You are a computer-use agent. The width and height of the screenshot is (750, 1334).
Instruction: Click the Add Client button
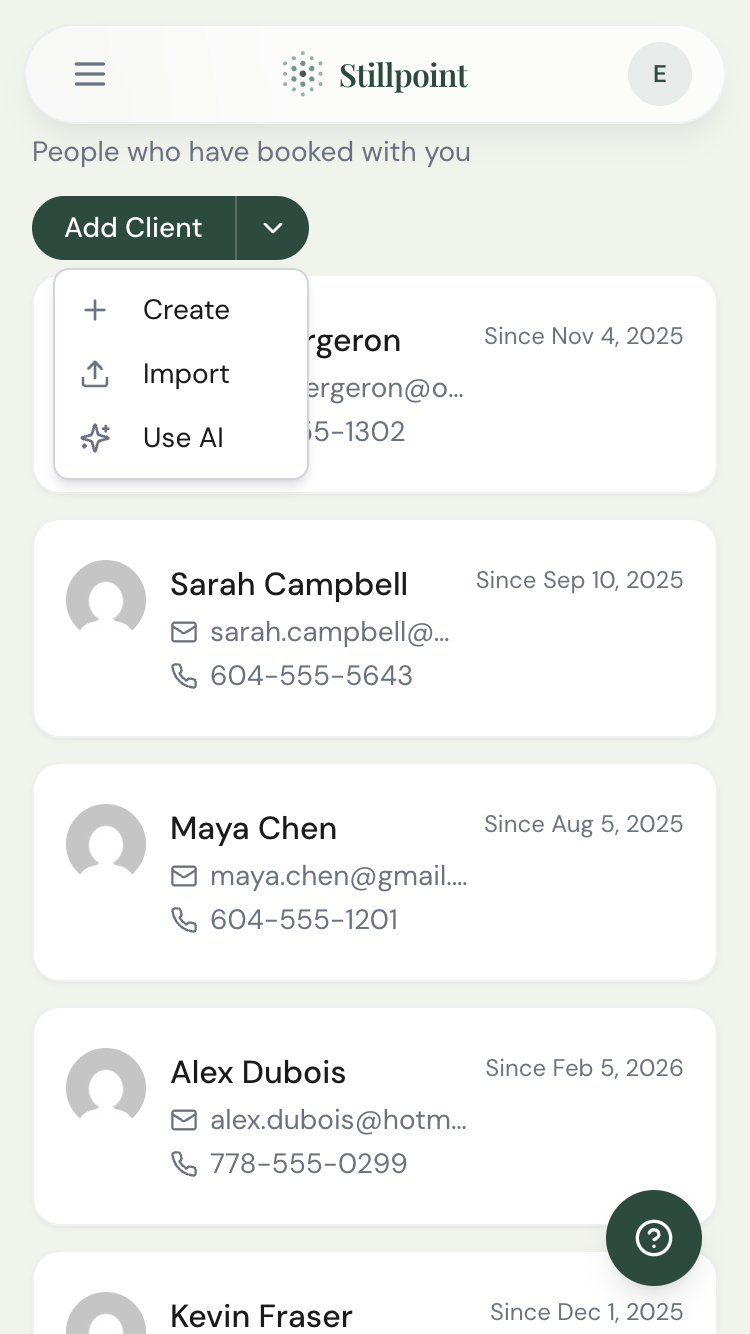coord(133,228)
